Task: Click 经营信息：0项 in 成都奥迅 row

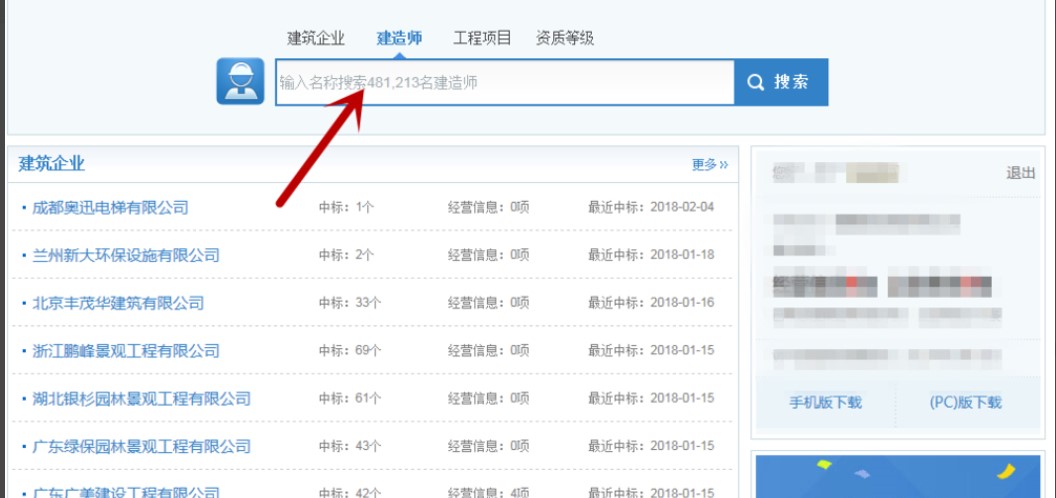Action: coord(488,208)
